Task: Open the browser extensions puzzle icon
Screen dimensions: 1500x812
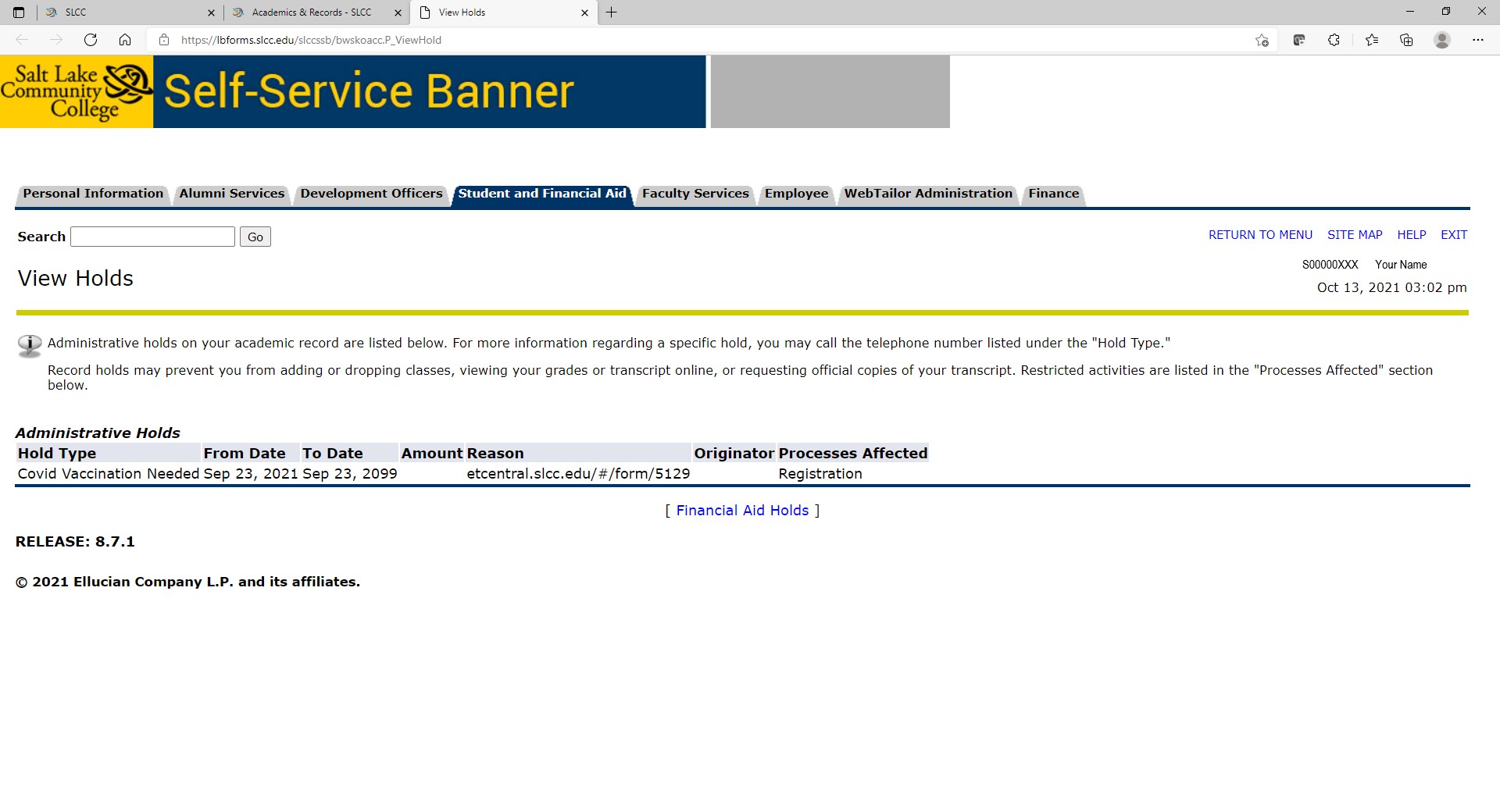Action: (1334, 40)
